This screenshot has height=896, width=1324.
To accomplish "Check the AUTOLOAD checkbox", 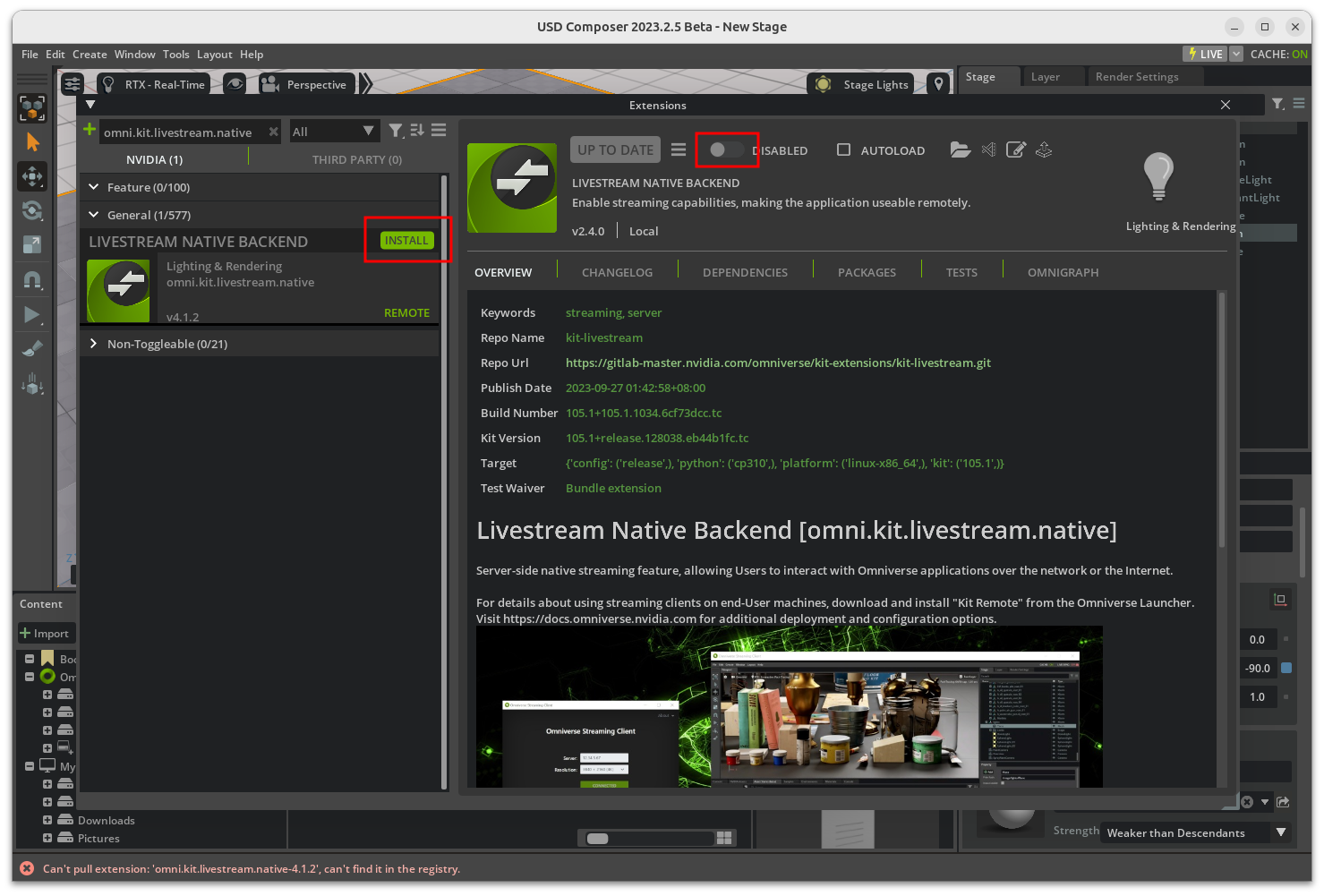I will 843,149.
